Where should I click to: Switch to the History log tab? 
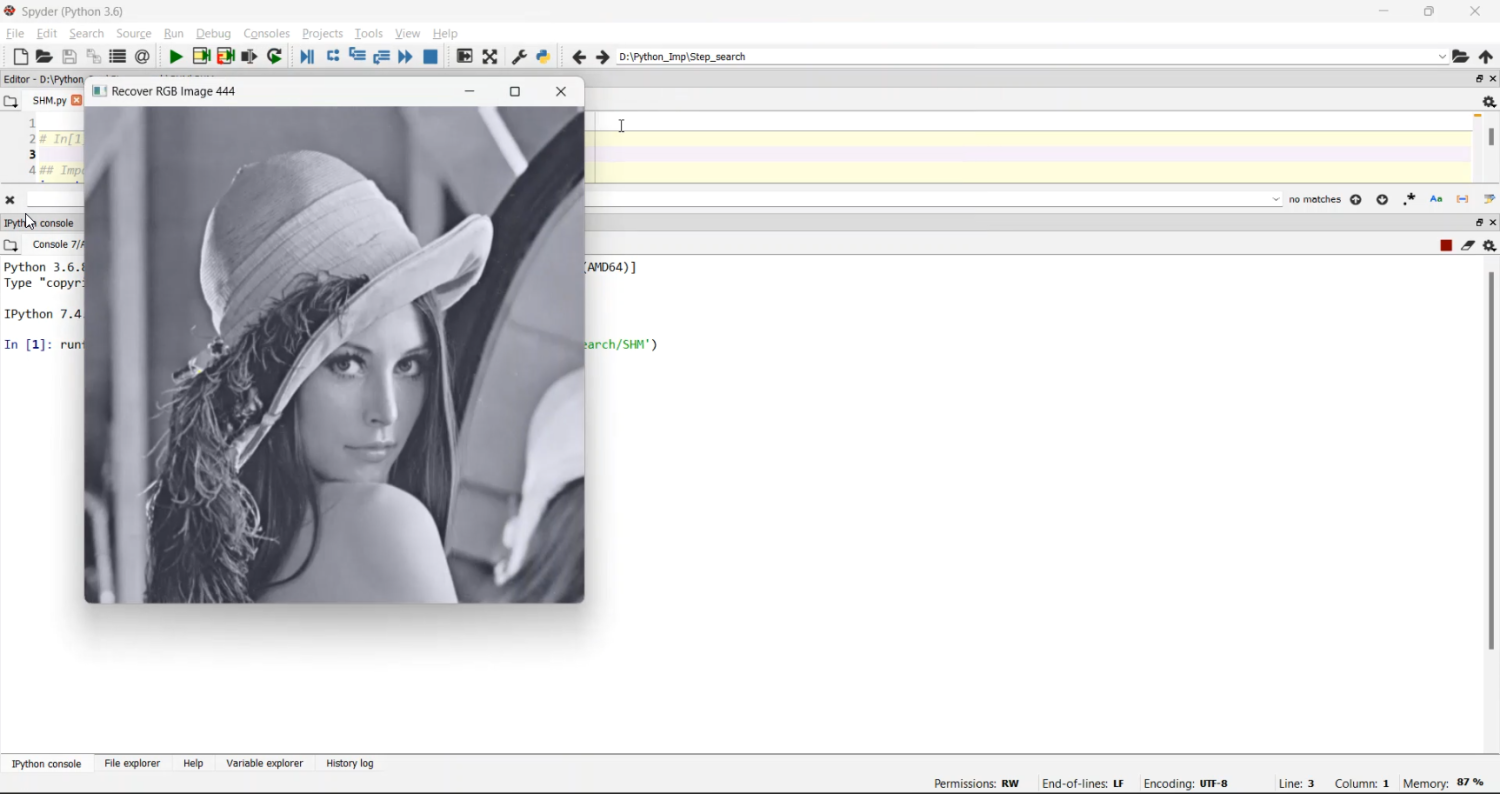pyautogui.click(x=350, y=764)
